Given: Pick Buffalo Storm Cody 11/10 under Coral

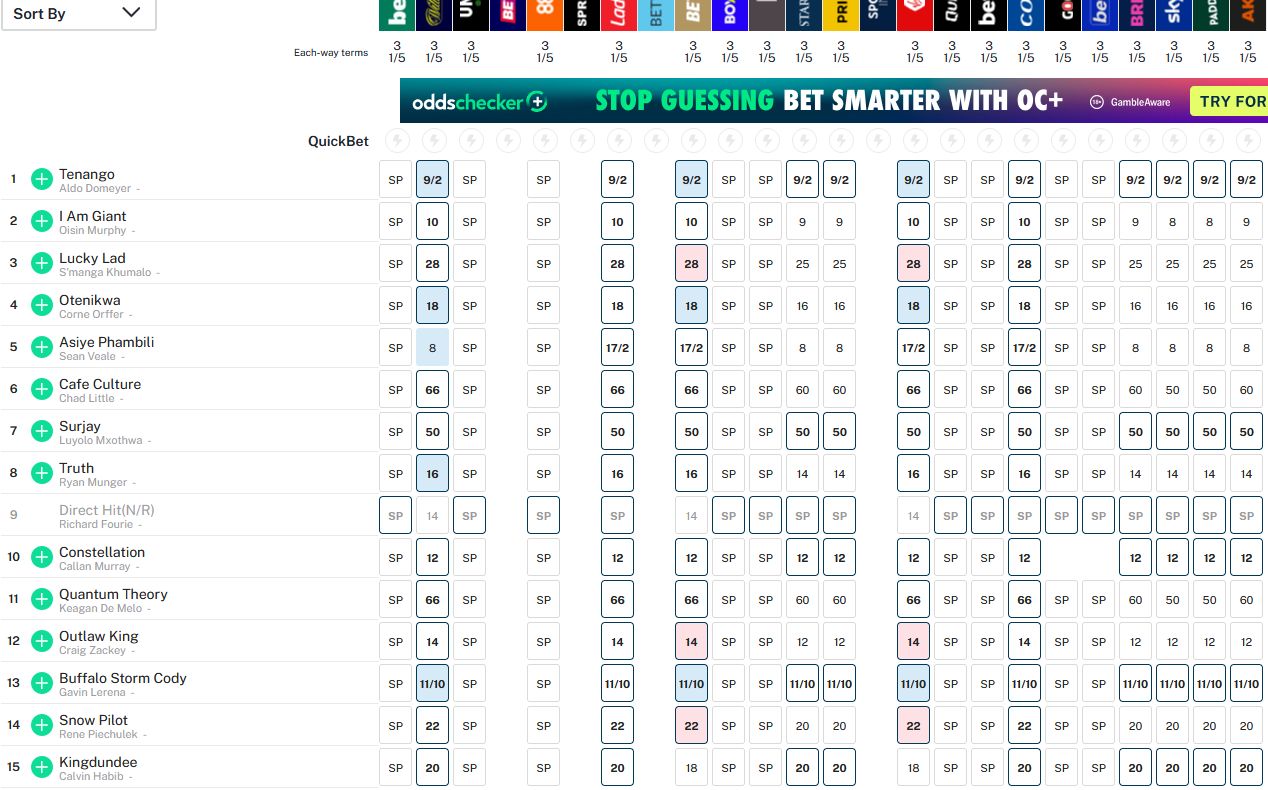Looking at the screenshot, I should tap(1025, 684).
